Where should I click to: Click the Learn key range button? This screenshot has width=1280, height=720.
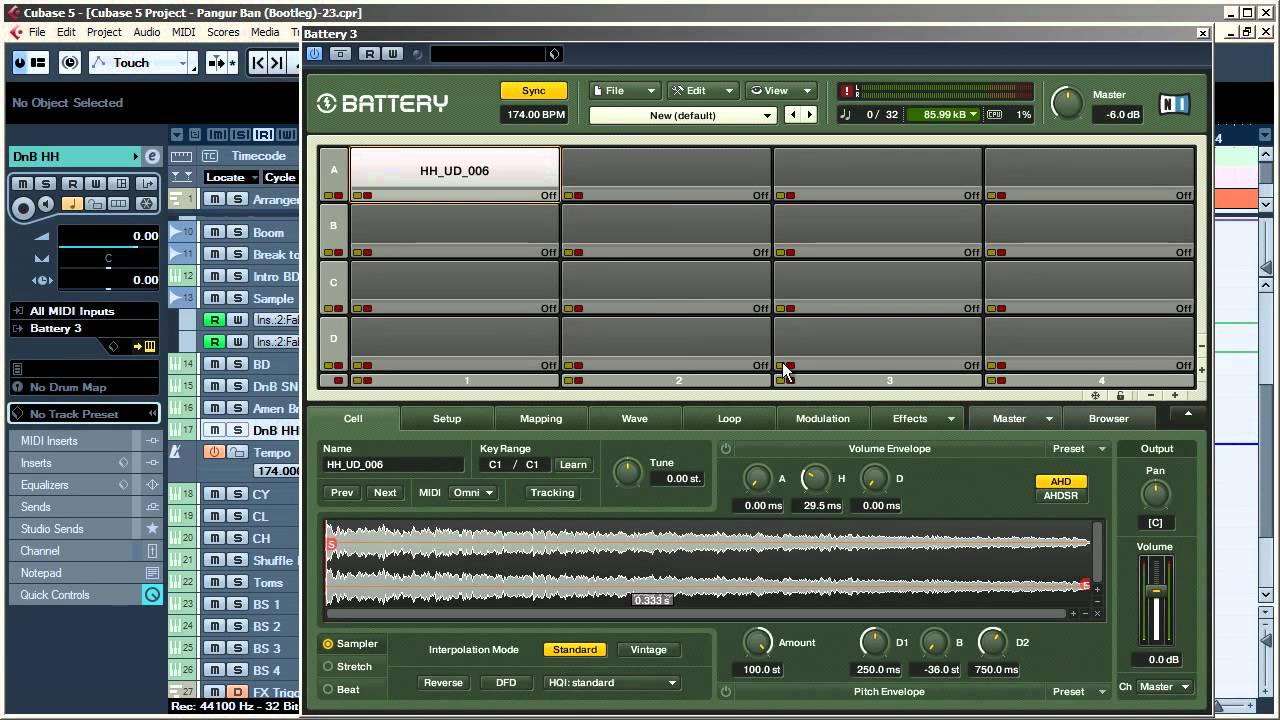pyautogui.click(x=573, y=465)
